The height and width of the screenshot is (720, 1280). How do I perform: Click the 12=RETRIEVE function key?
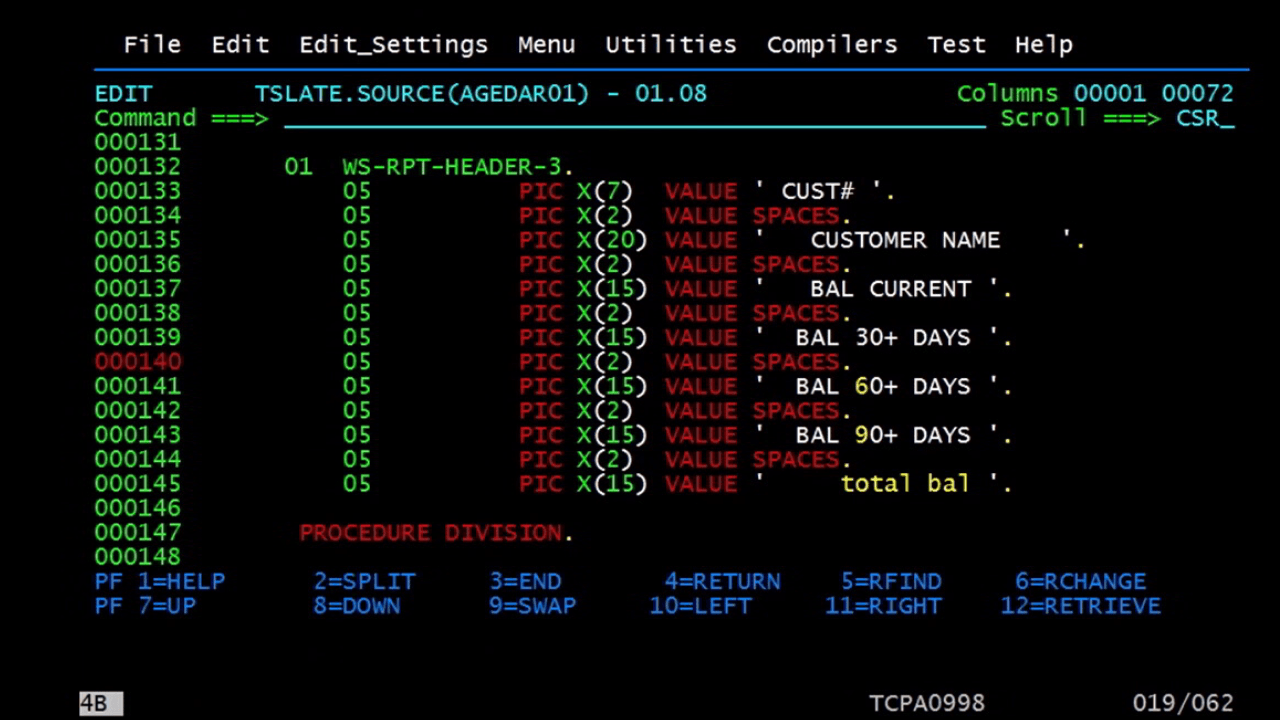[x=1080, y=606]
